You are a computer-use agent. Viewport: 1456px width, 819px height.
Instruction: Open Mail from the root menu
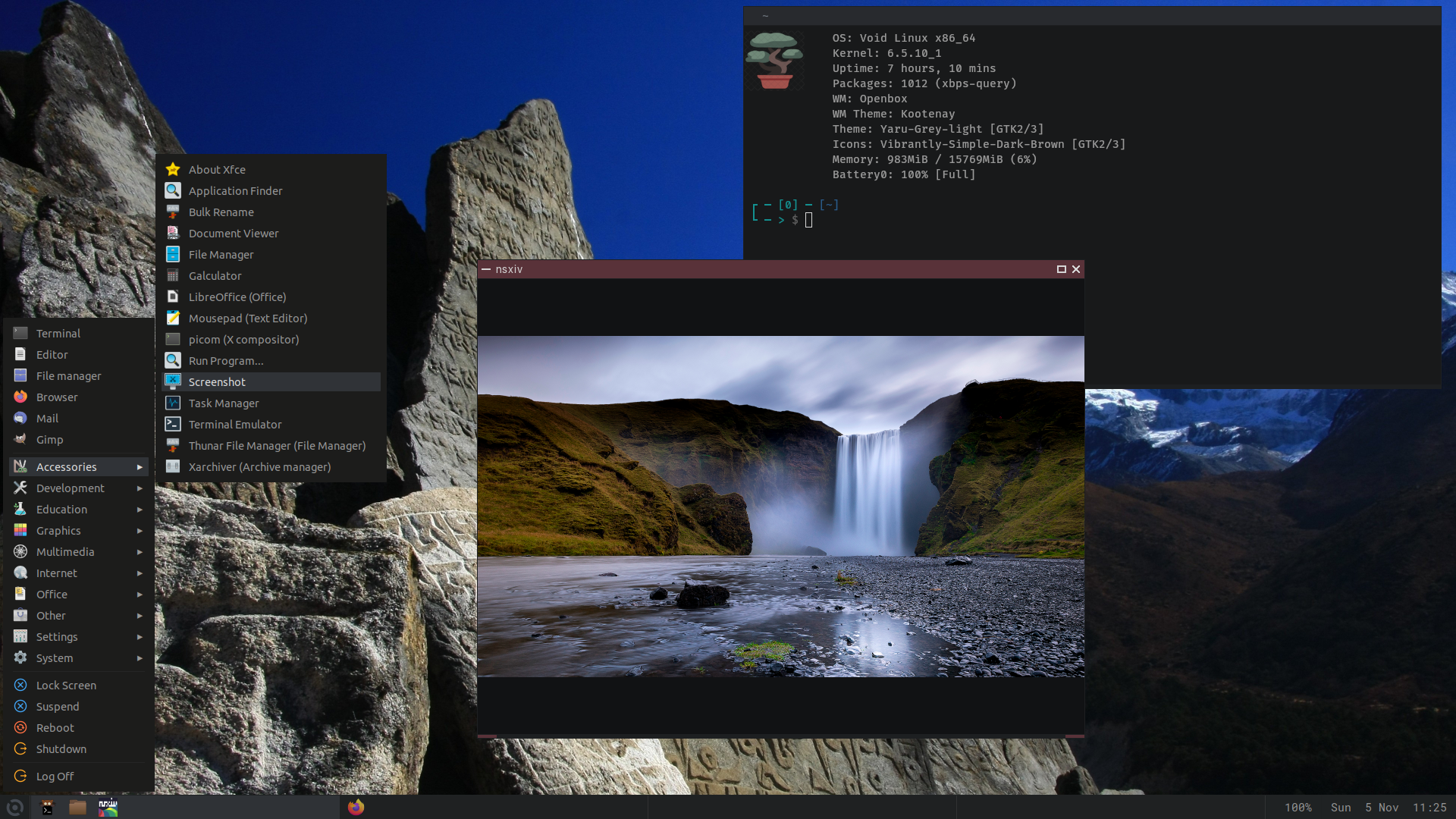79,419
